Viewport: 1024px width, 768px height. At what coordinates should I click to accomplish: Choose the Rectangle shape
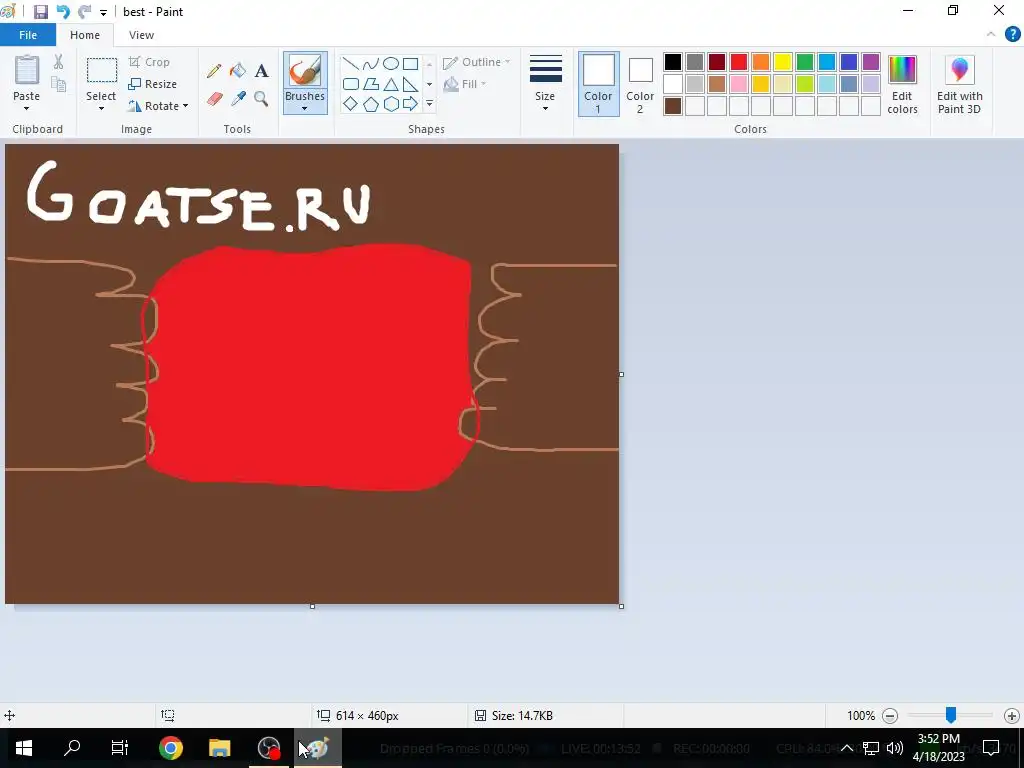coord(410,63)
